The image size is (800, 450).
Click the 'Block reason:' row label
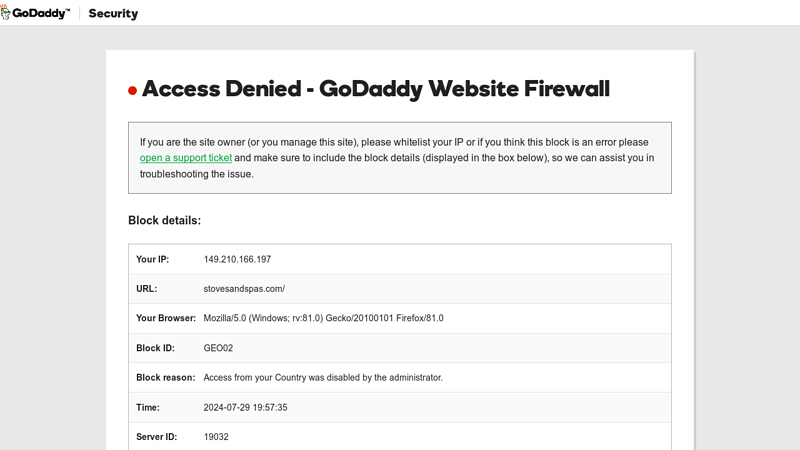click(166, 378)
